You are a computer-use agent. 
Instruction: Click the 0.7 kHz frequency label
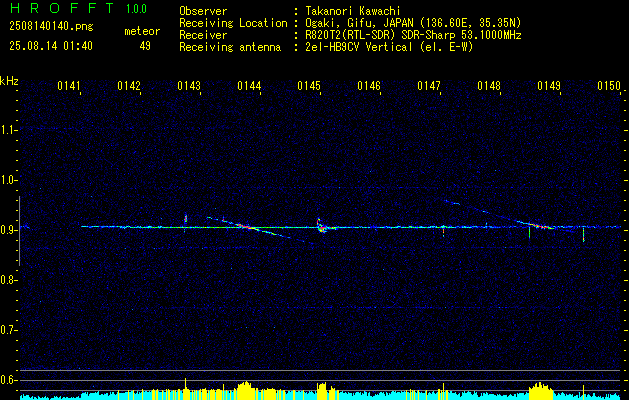pos(8,330)
